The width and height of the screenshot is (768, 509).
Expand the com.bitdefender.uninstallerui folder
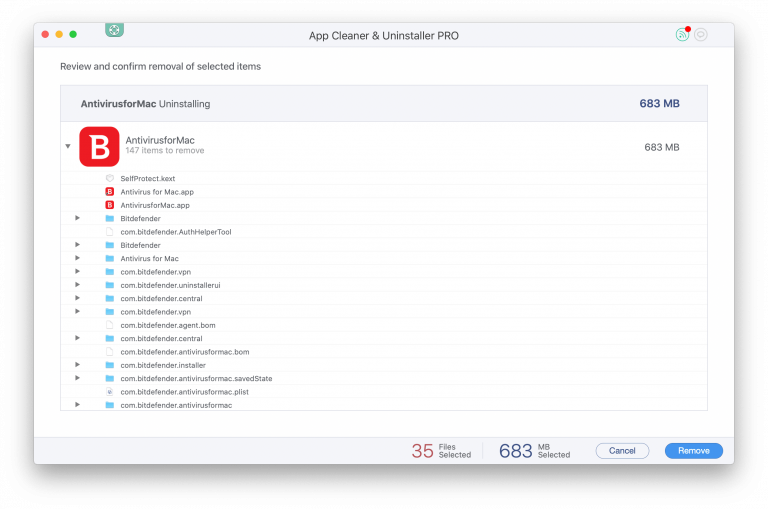pos(77,285)
